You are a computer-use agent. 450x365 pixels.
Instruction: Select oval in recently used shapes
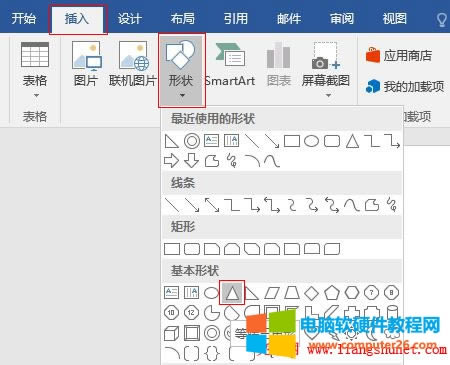point(312,141)
